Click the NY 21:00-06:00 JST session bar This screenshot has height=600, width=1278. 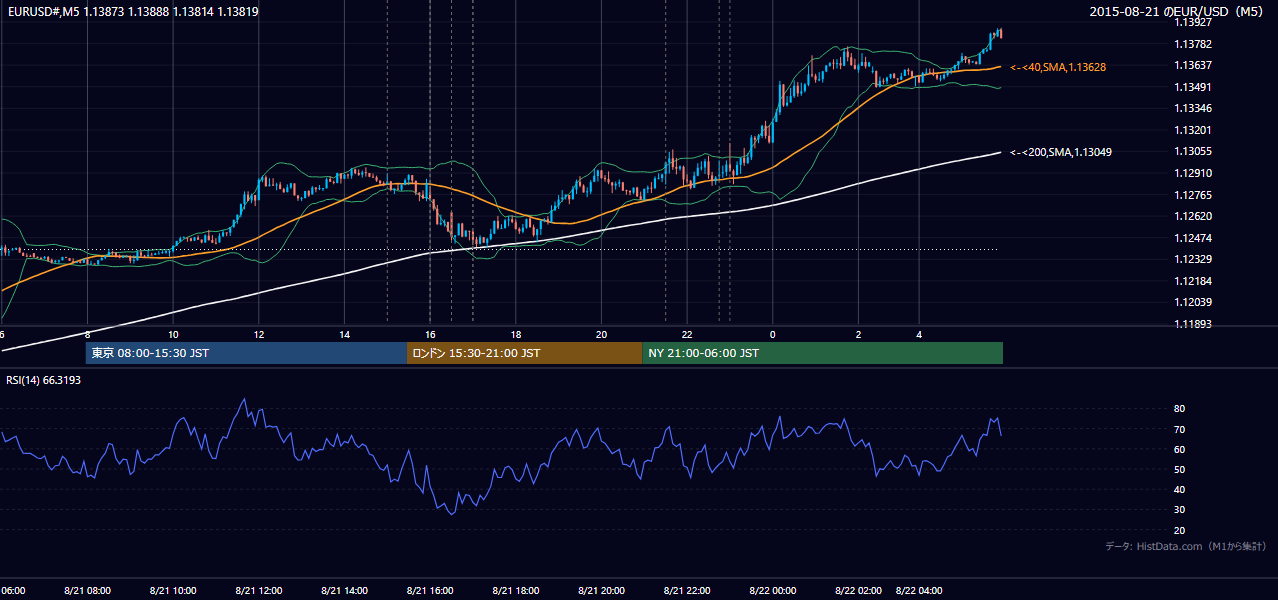822,353
